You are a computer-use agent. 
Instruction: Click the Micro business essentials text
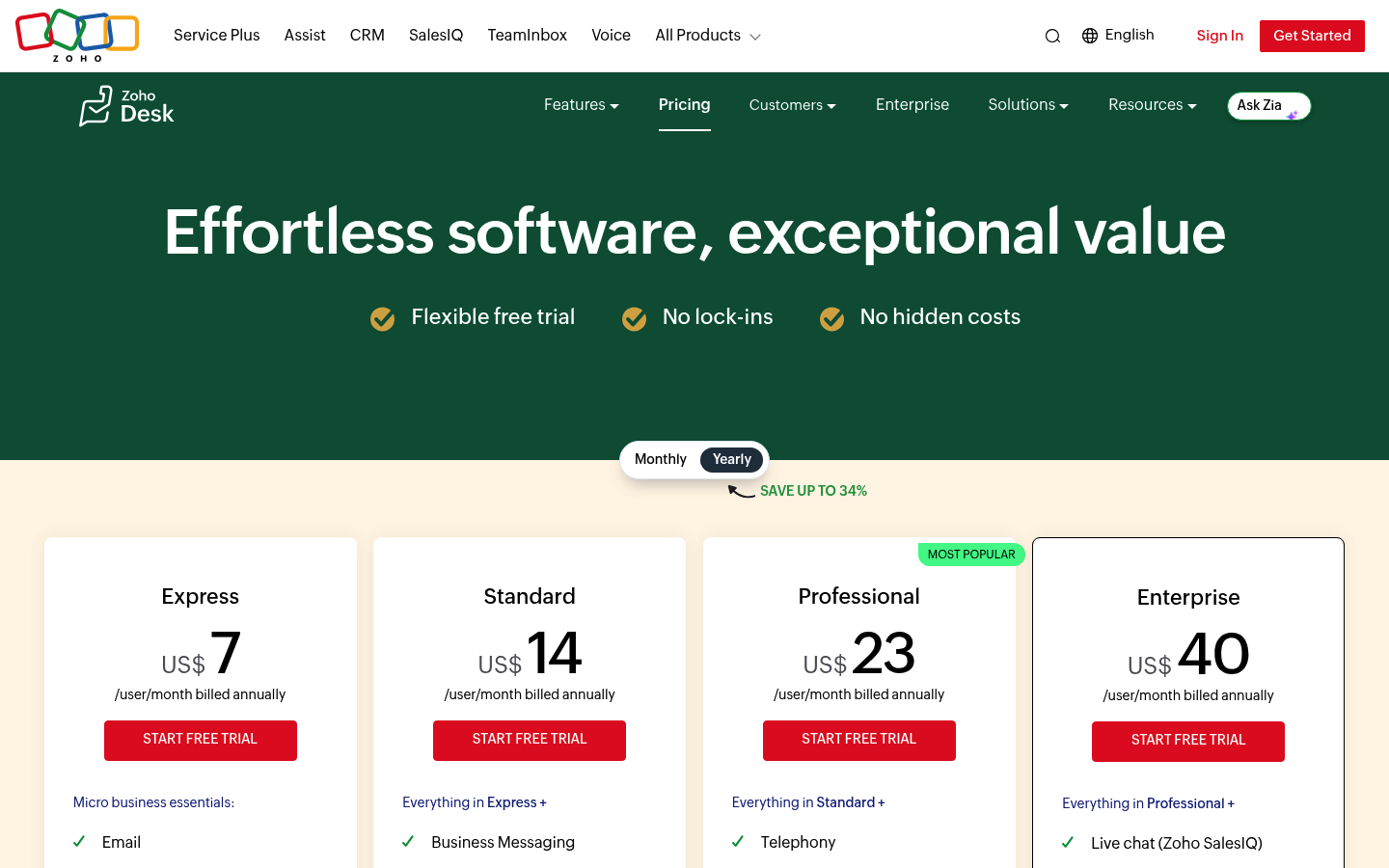click(154, 802)
